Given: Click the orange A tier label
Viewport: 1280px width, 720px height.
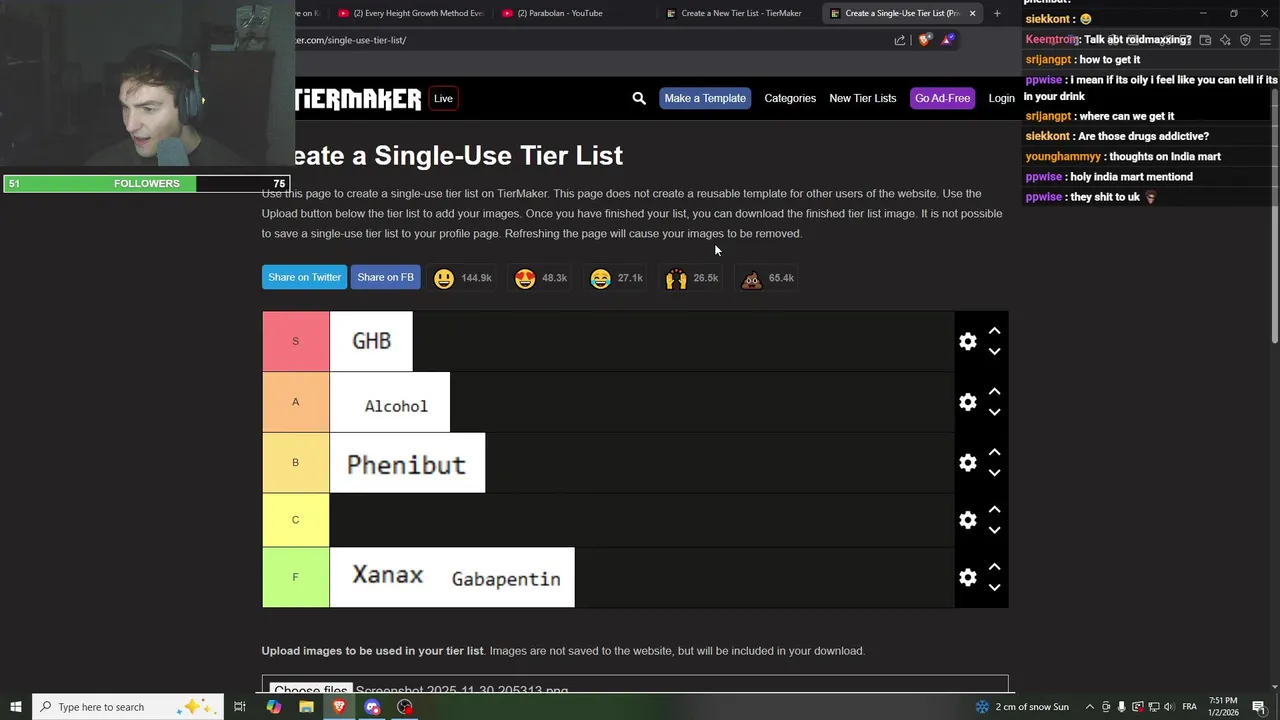Looking at the screenshot, I should point(295,402).
